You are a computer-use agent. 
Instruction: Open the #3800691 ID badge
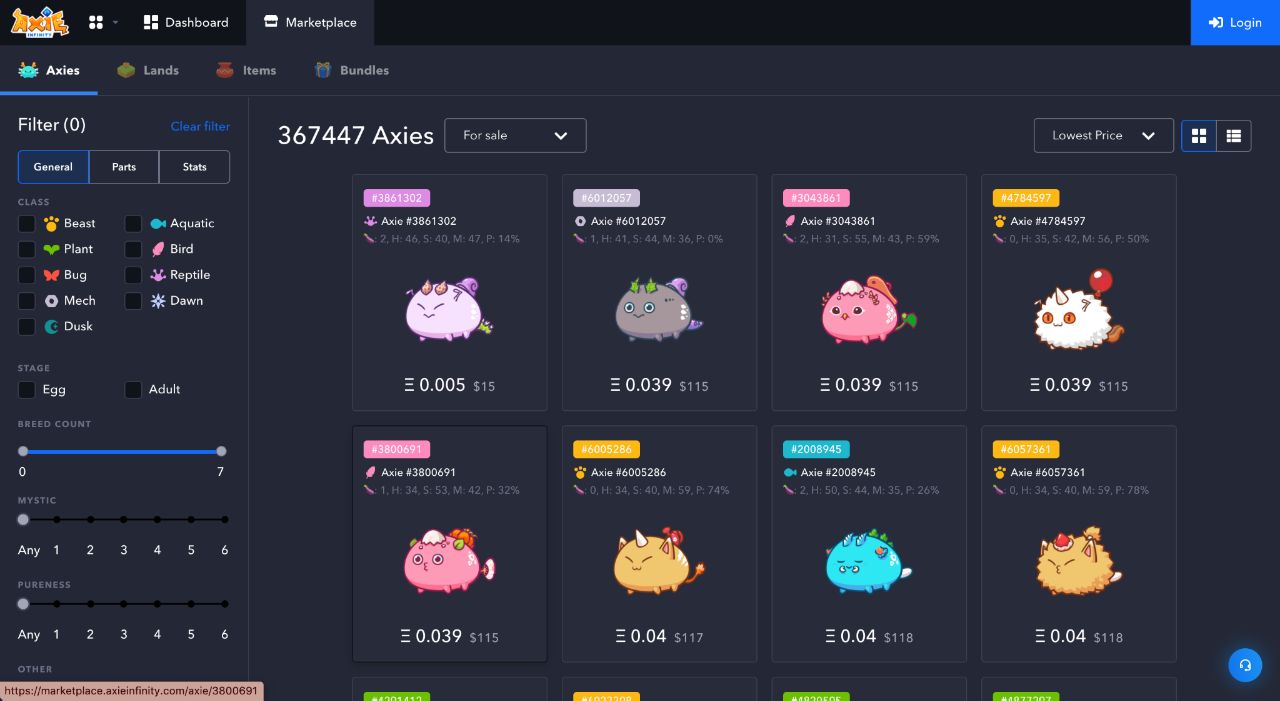pos(397,449)
